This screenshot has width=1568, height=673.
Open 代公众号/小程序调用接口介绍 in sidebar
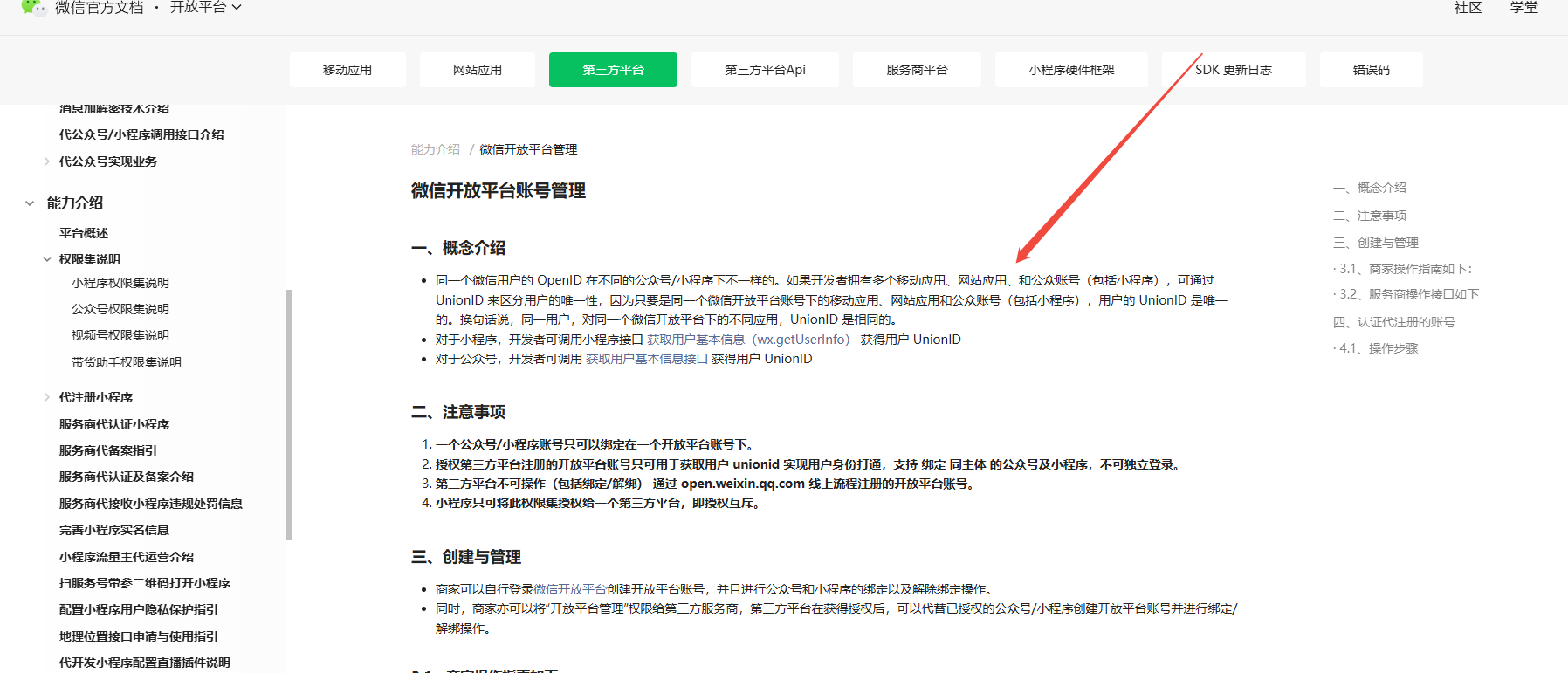point(141,134)
